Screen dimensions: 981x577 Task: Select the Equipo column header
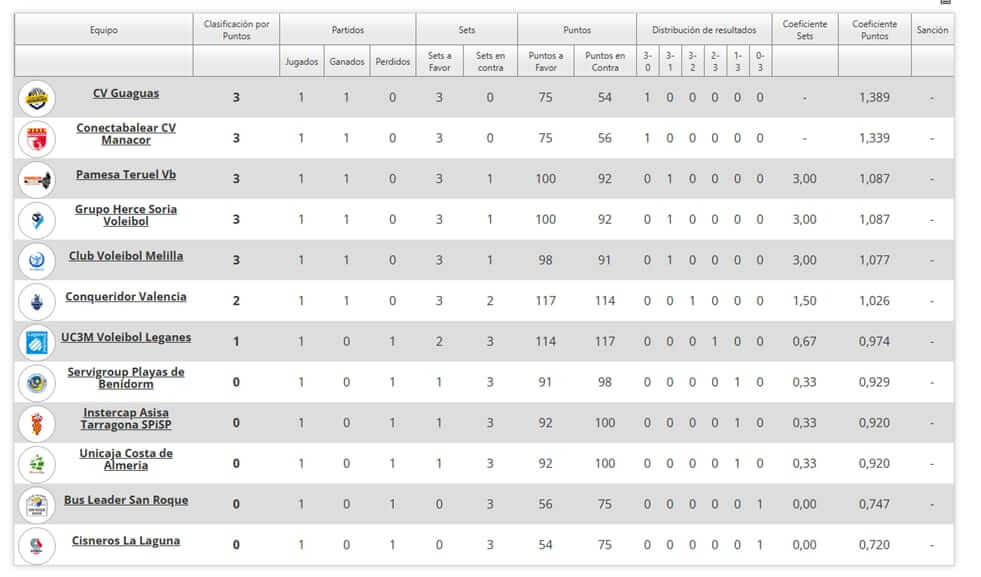103,30
